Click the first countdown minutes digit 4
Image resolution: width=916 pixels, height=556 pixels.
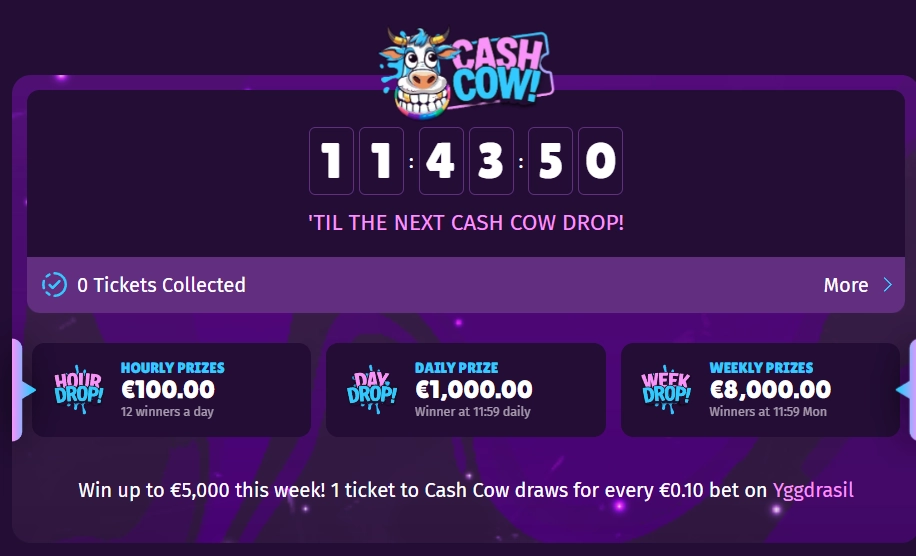tap(440, 161)
